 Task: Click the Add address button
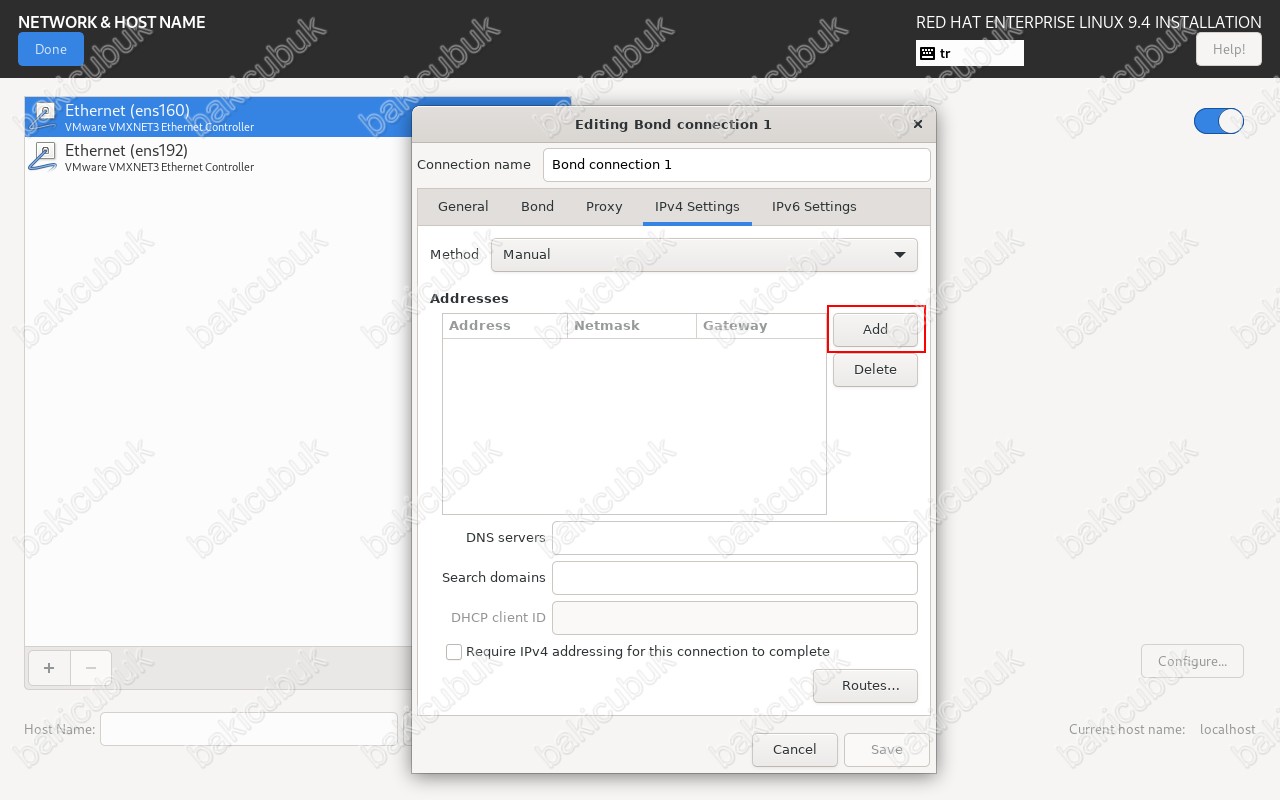pyautogui.click(x=875, y=329)
